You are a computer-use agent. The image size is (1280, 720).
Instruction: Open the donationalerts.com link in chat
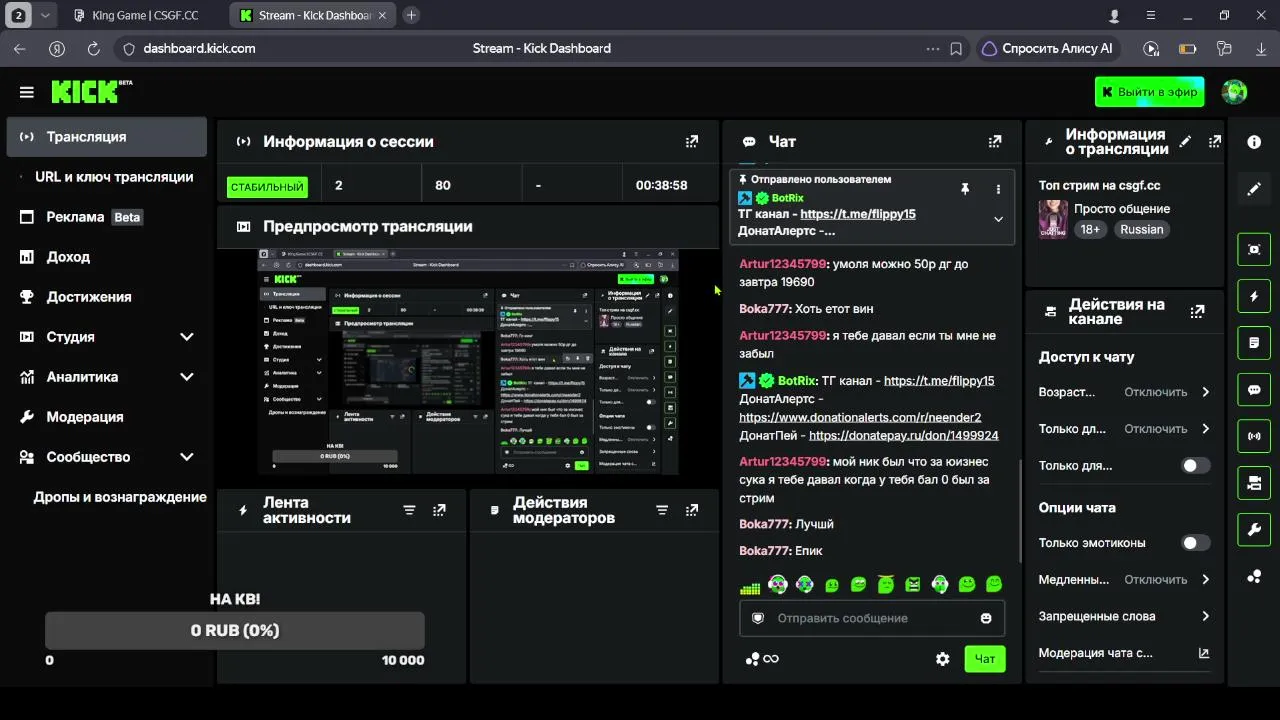point(860,417)
